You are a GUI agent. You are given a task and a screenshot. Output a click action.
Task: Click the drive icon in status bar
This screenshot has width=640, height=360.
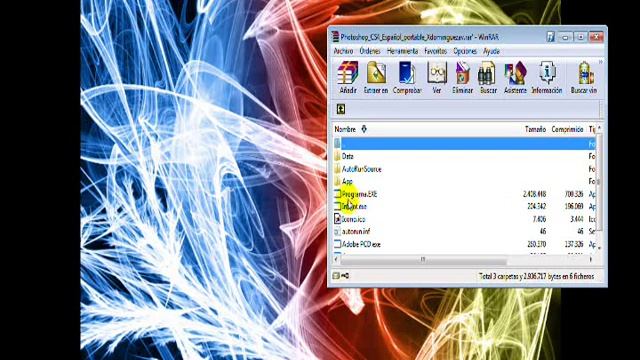pos(336,276)
